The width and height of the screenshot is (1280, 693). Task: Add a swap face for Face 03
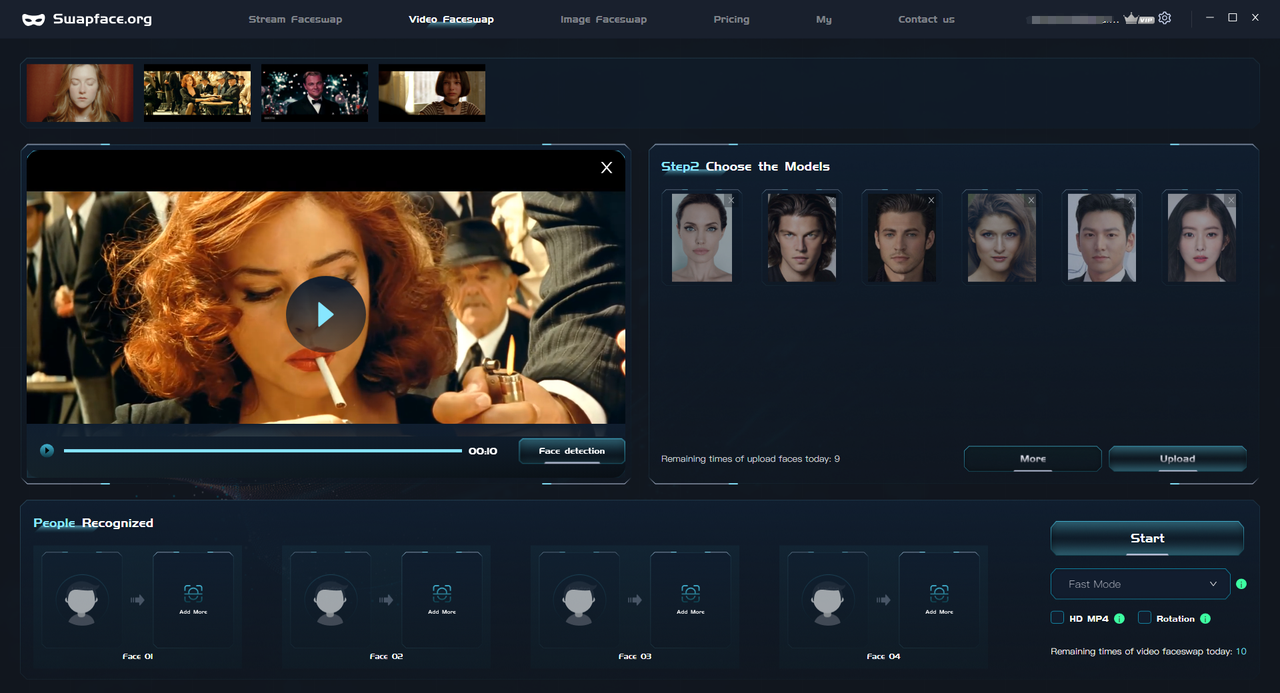(691, 599)
